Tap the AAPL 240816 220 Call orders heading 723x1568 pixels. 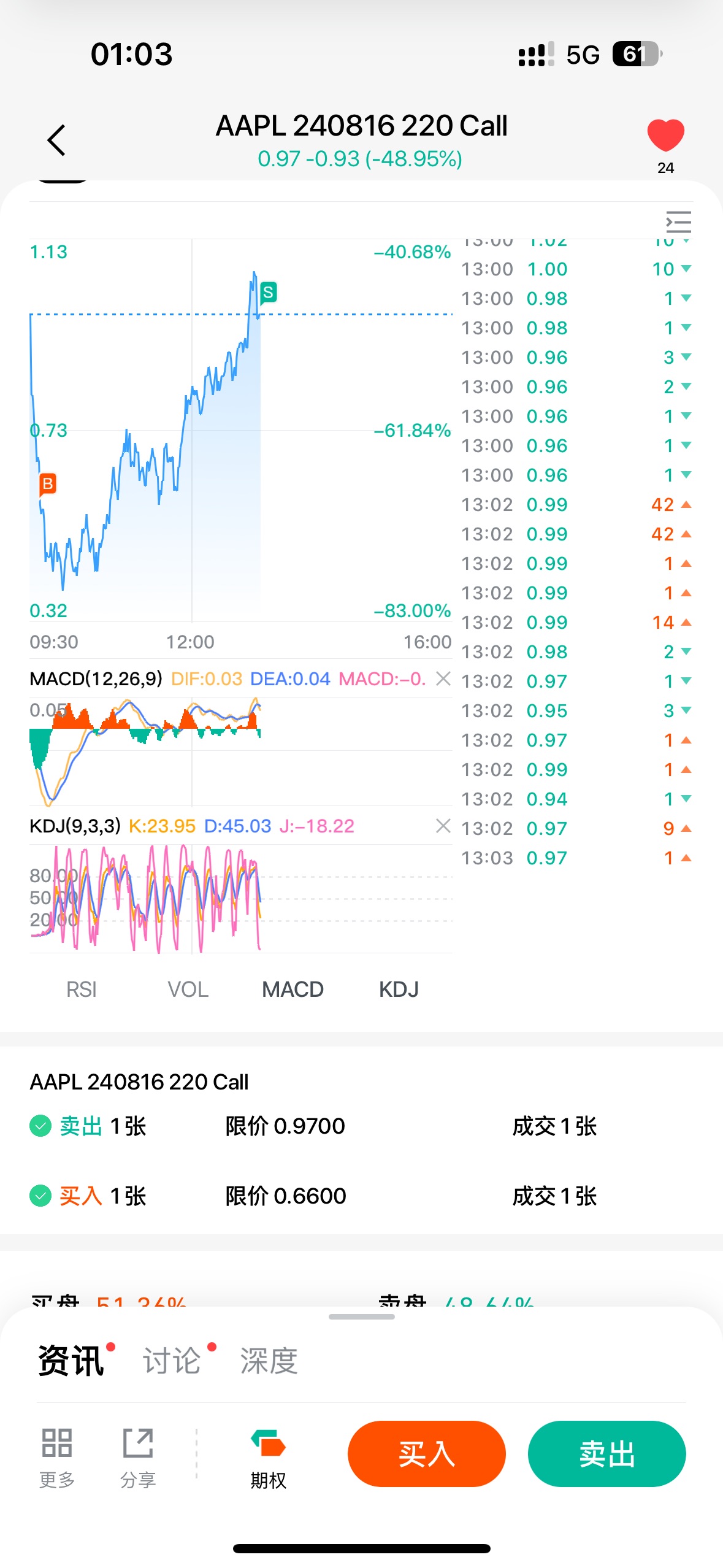click(139, 1082)
